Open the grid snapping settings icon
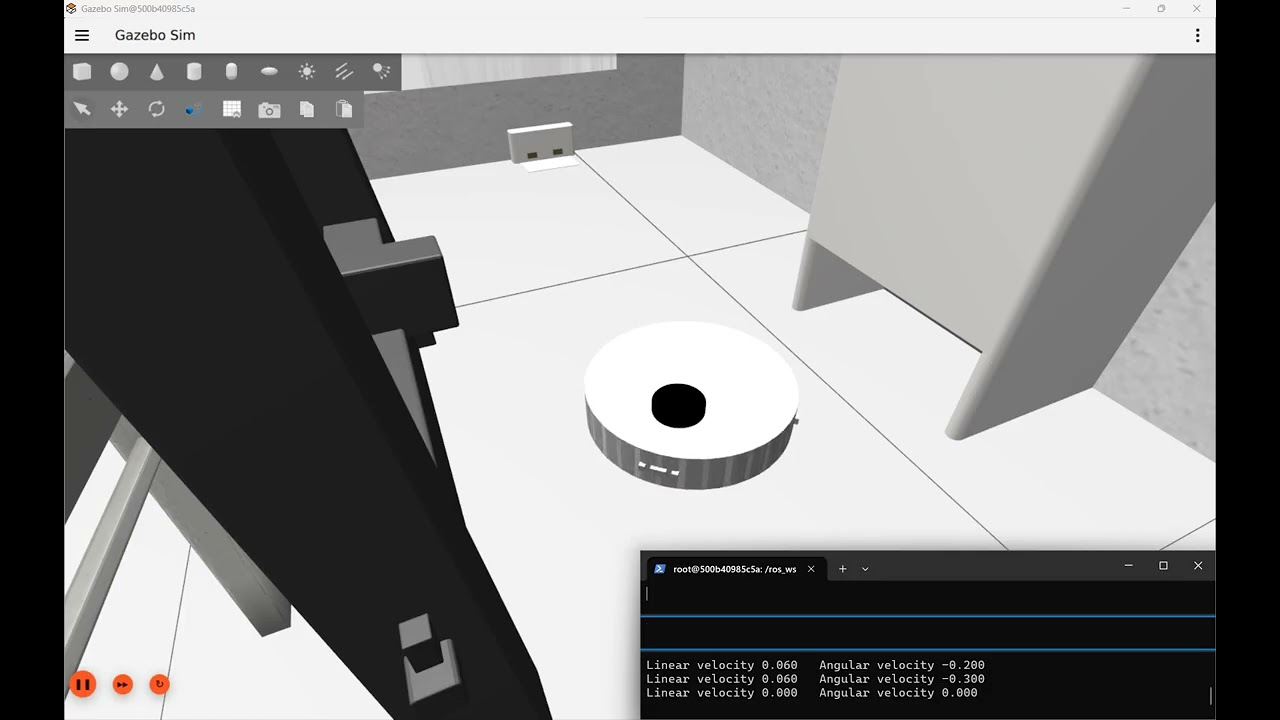This screenshot has width=1280, height=720. [232, 109]
